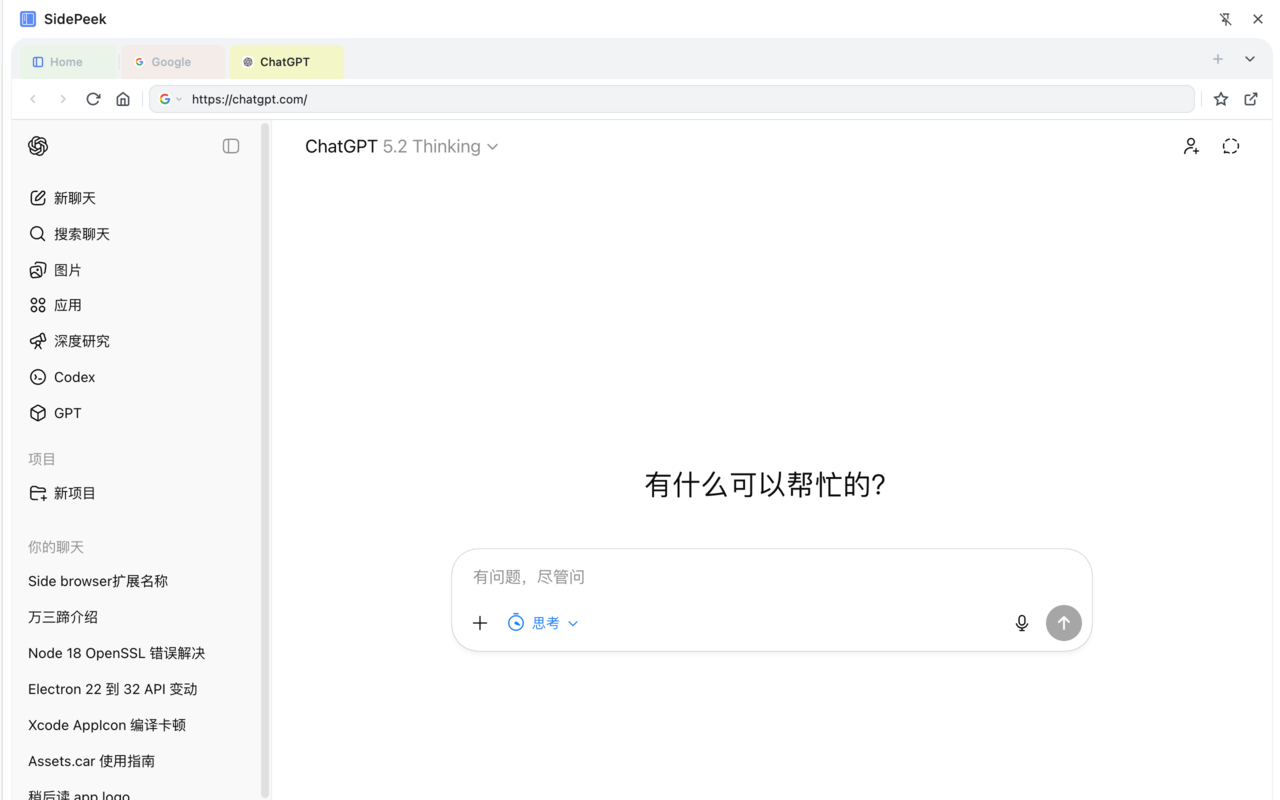
Task: Open page in external browser icon
Action: pos(1251,99)
